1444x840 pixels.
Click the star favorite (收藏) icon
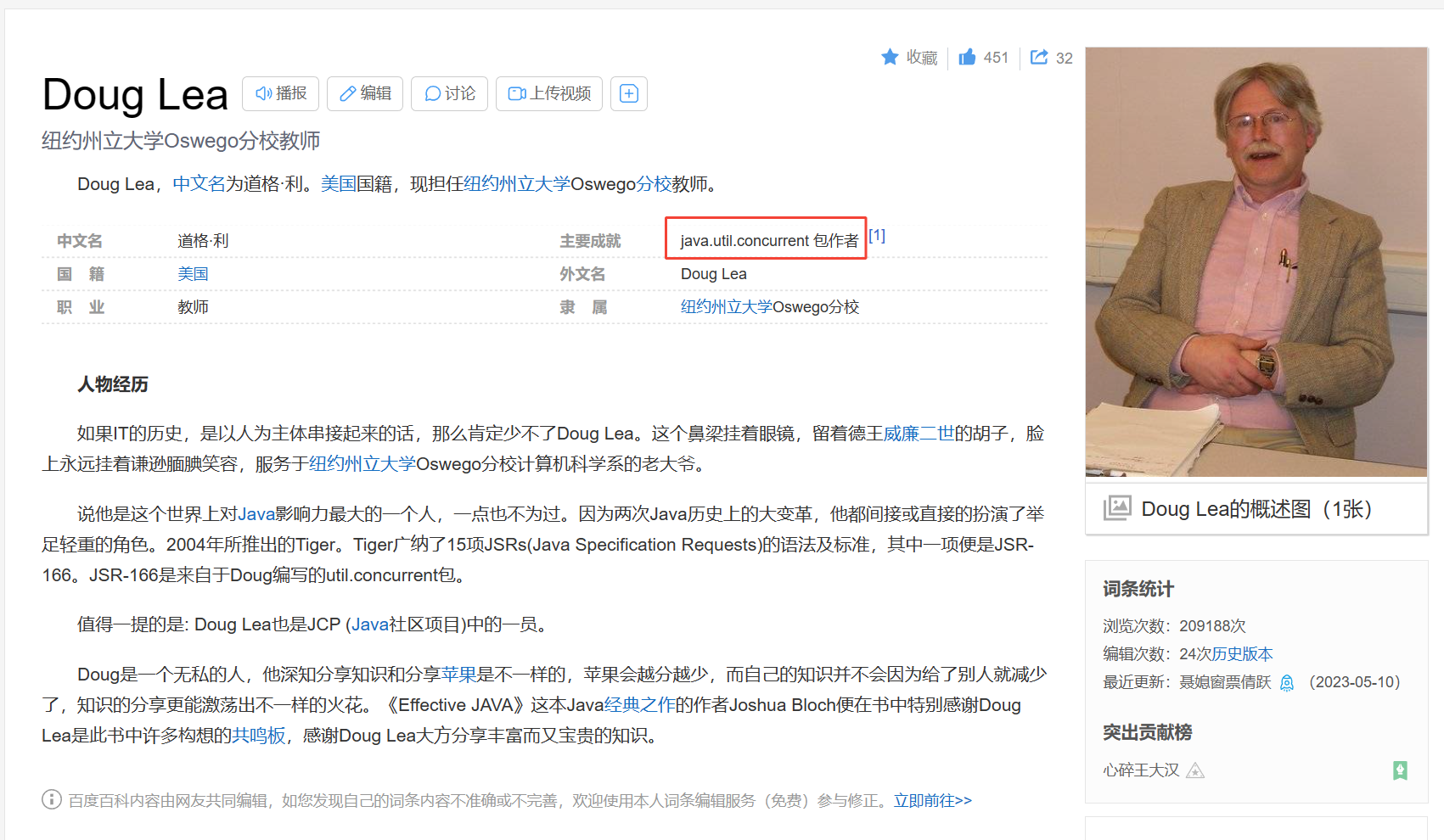pyautogui.click(x=890, y=57)
